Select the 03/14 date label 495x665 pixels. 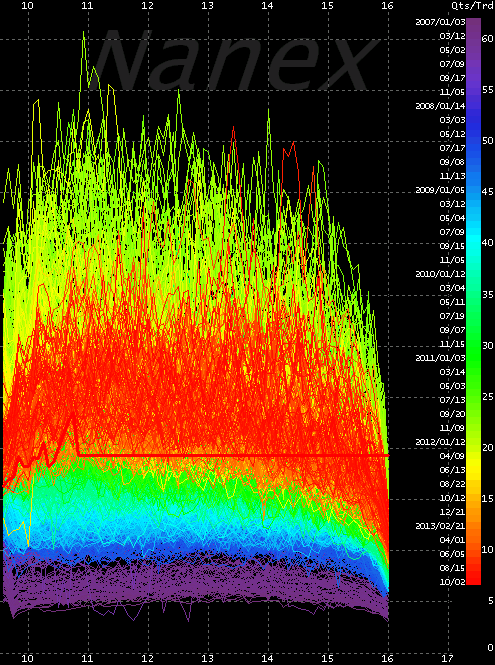[453, 372]
